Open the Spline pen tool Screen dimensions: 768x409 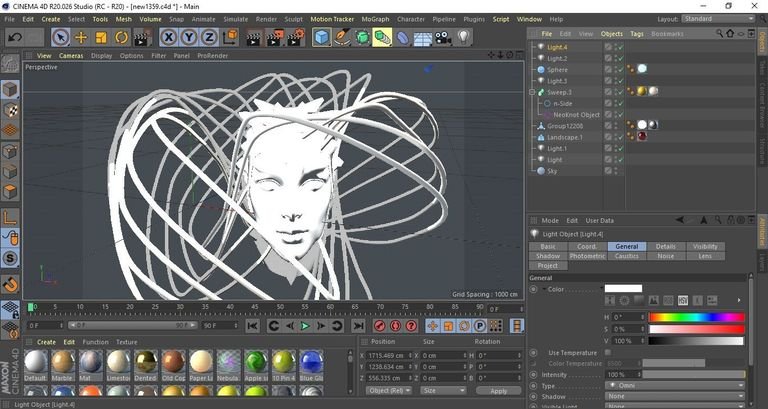pos(342,37)
